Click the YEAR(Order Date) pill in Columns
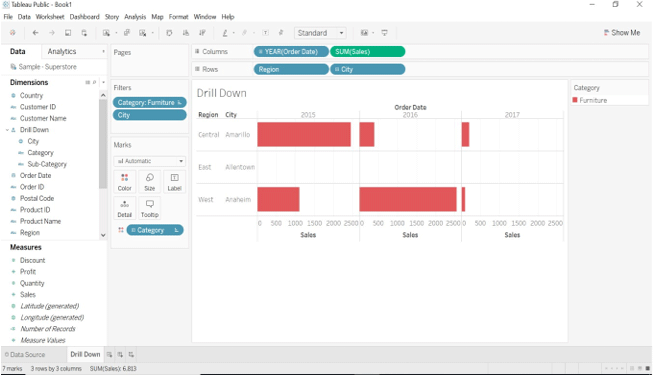 click(x=291, y=52)
